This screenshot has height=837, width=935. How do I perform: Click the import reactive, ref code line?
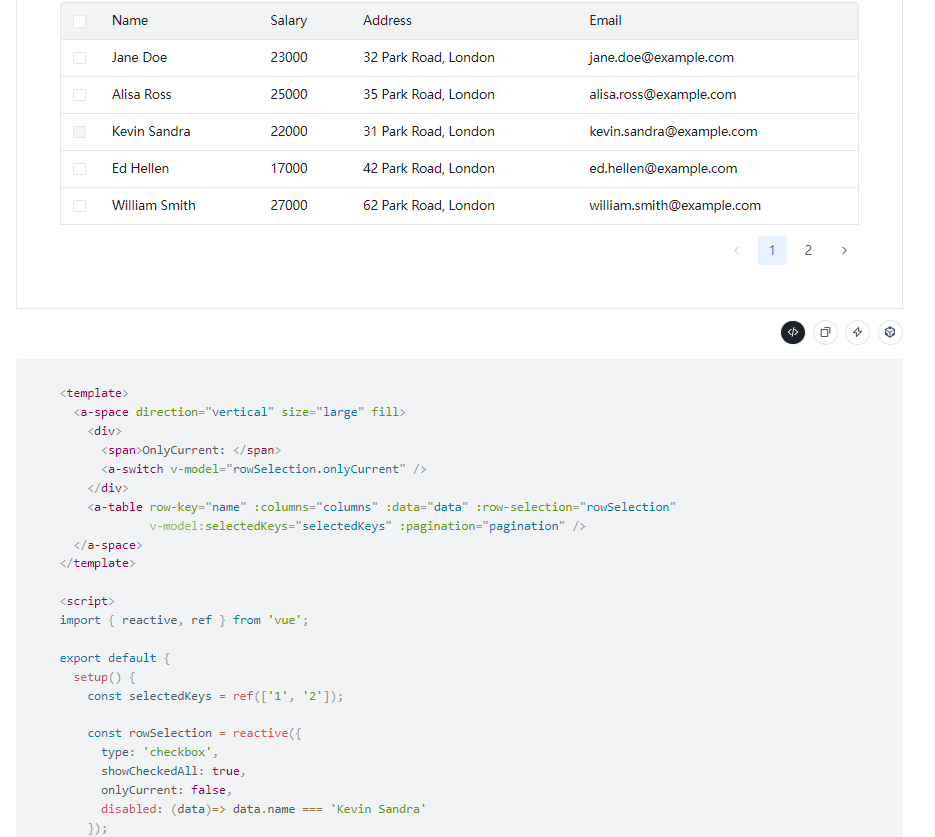coord(184,620)
